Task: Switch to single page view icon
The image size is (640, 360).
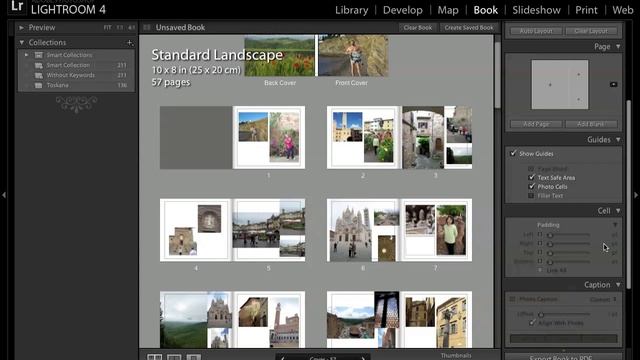Action: point(193,357)
